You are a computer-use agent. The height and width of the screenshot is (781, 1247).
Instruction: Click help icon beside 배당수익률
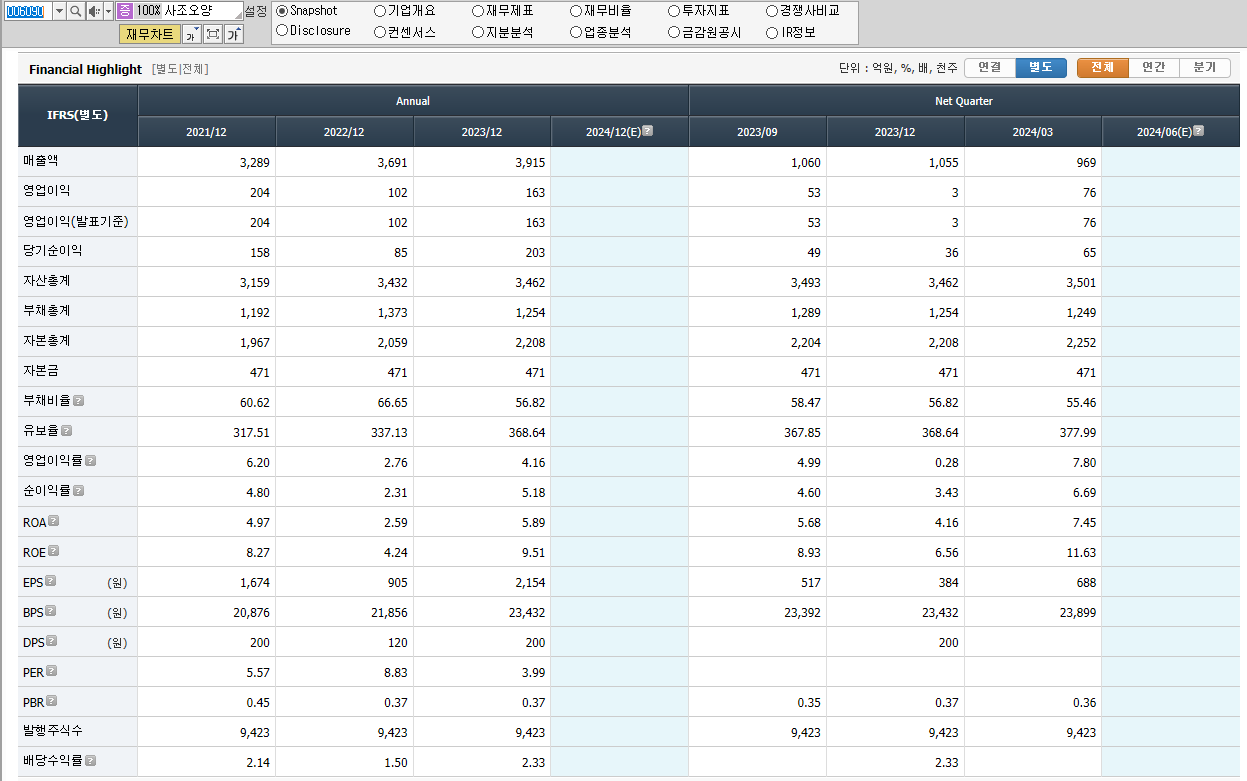click(91, 760)
